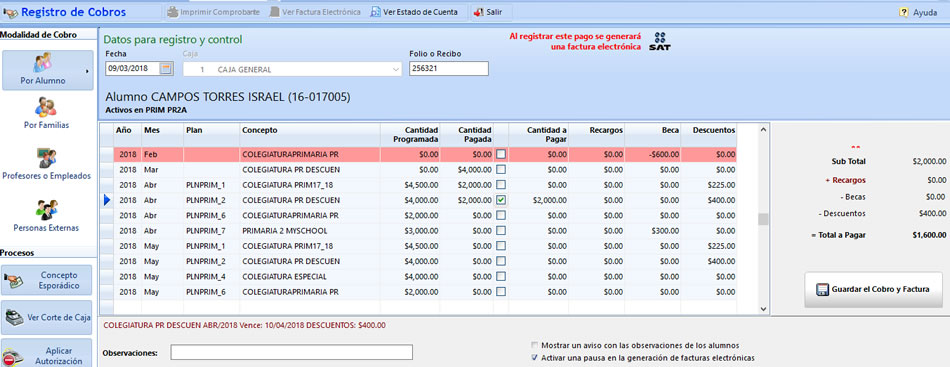Click Guardar el Cobro y Factura button
This screenshot has height=367, width=950.
tap(873, 289)
